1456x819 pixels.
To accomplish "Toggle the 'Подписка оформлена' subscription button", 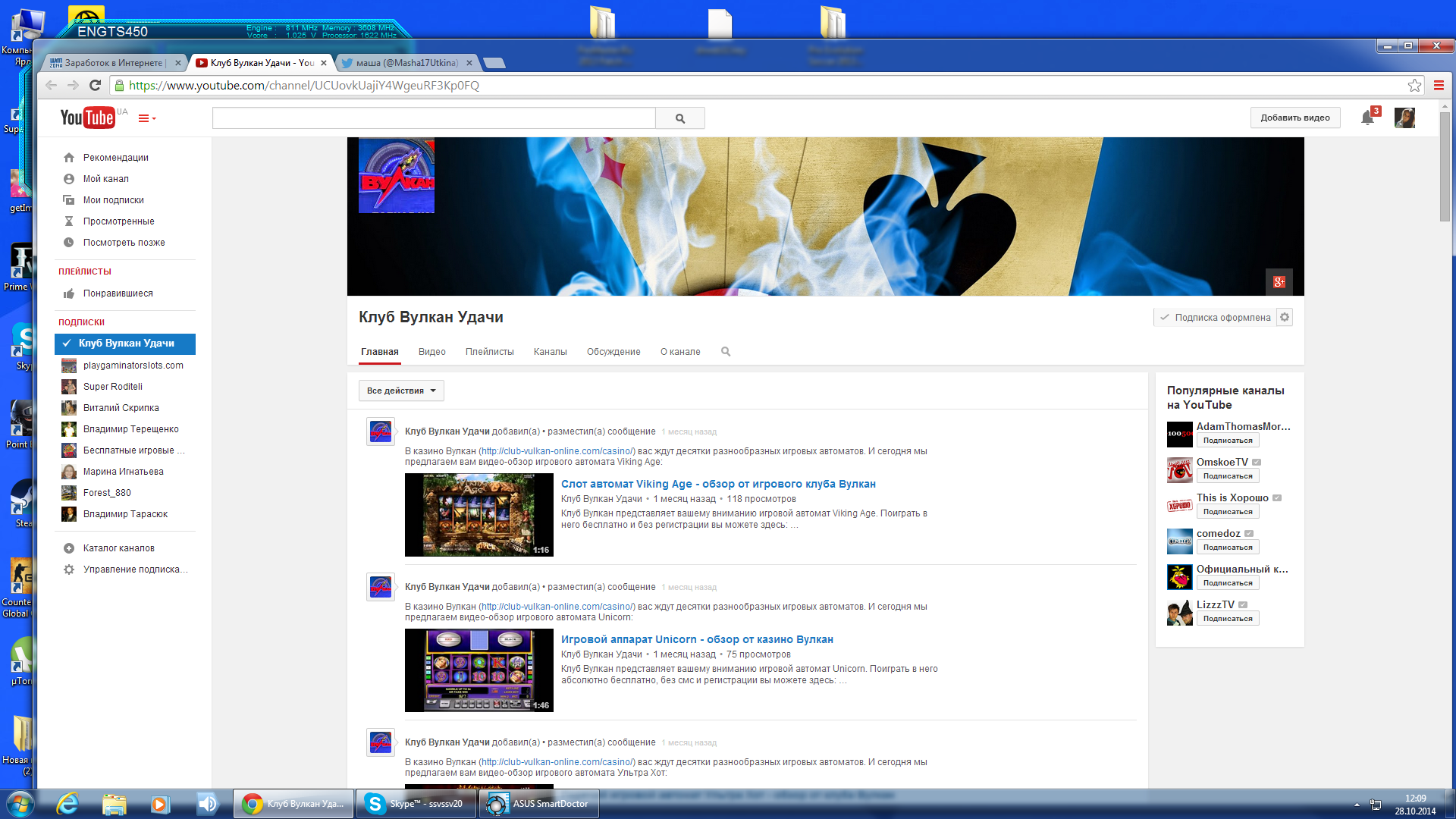I will pyautogui.click(x=1215, y=318).
